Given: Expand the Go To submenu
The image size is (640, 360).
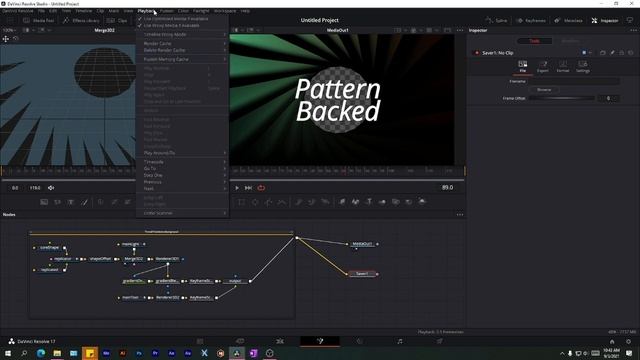Looking at the screenshot, I should pyautogui.click(x=182, y=169).
